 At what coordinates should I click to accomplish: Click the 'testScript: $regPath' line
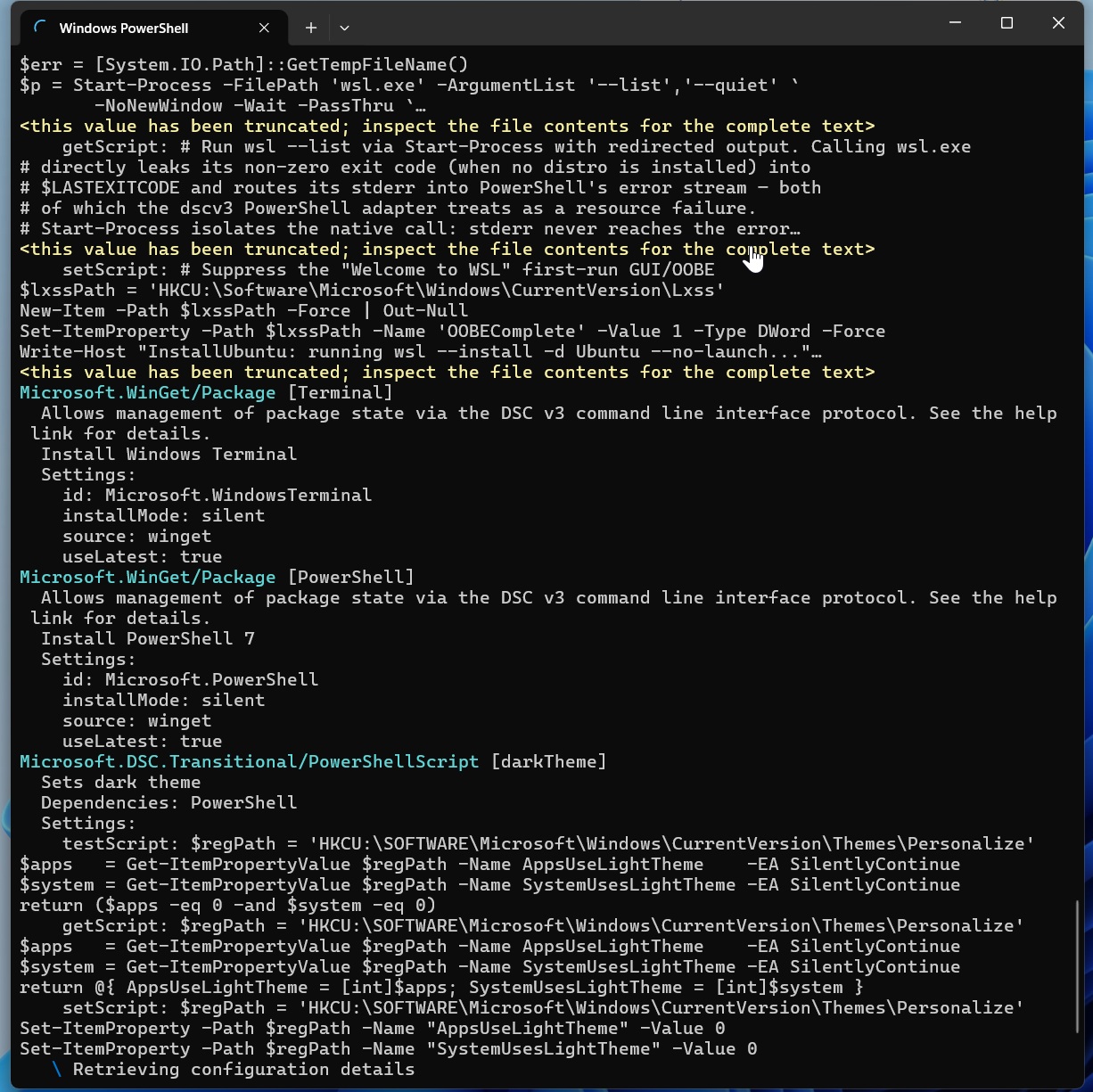(x=548, y=843)
